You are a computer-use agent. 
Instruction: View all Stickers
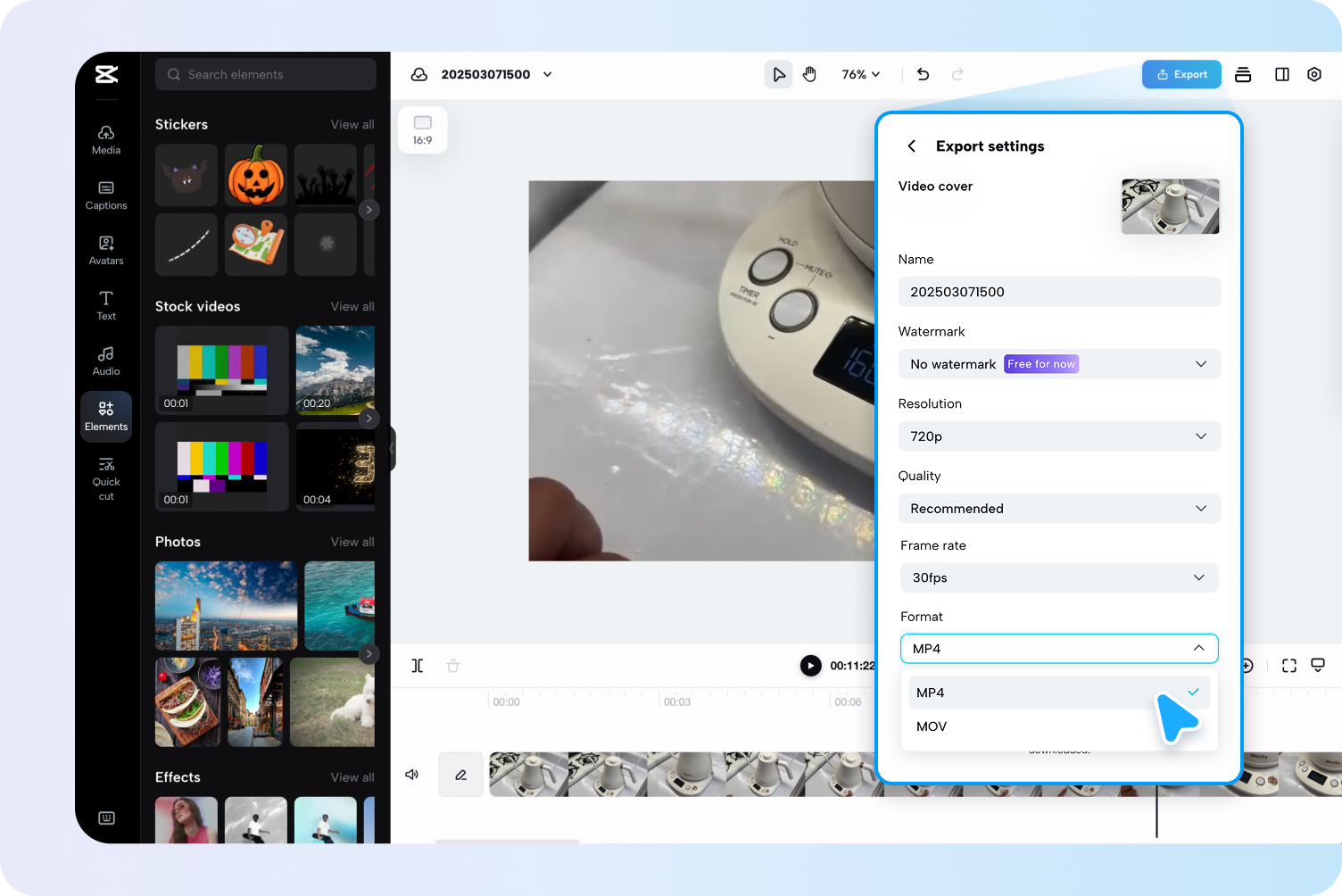[352, 125]
